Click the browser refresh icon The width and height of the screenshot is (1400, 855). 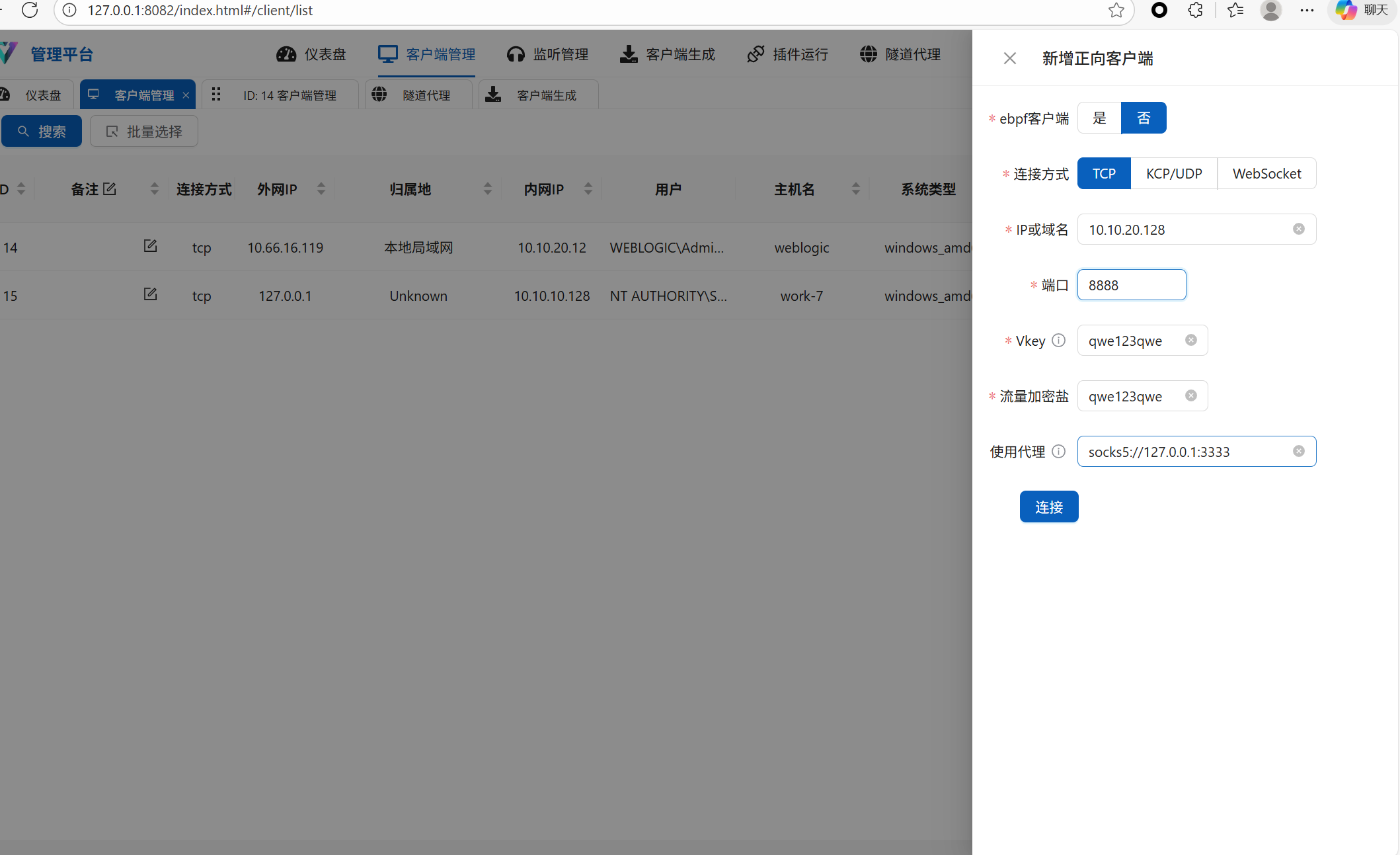30,10
